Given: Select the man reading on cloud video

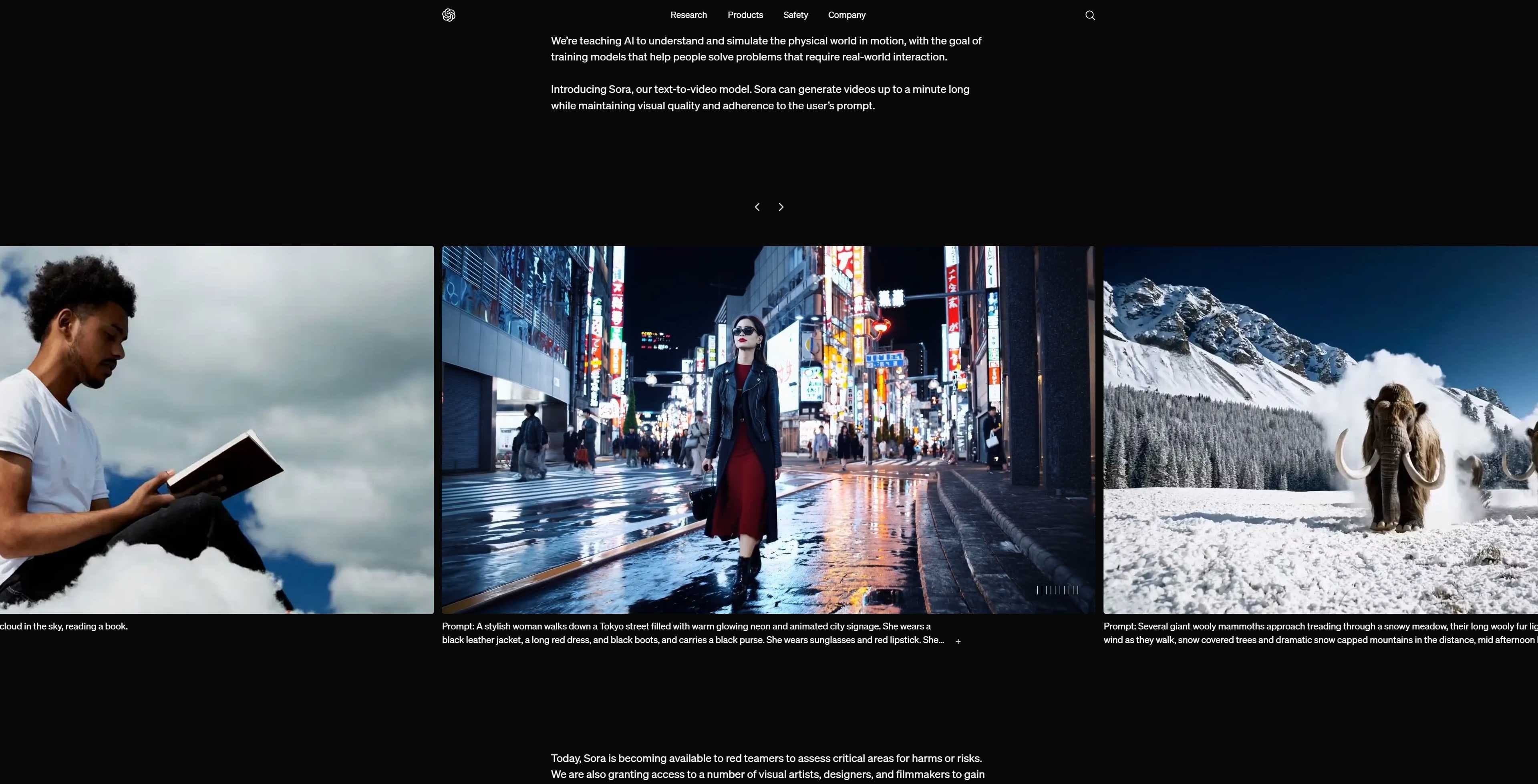Looking at the screenshot, I should tap(216, 429).
